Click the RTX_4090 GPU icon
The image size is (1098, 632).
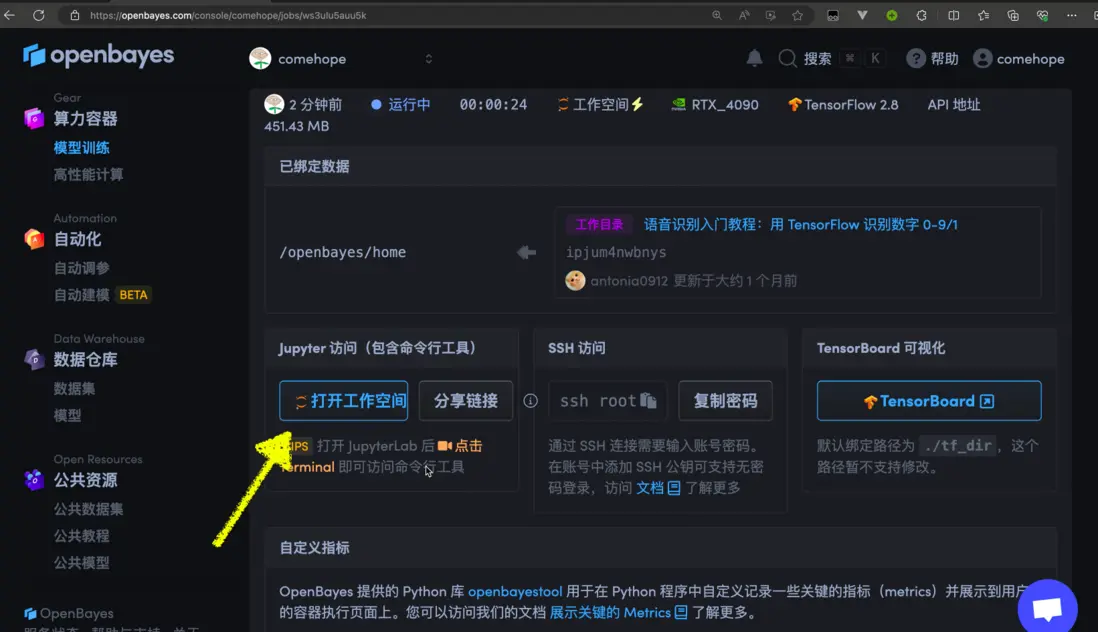coord(679,104)
